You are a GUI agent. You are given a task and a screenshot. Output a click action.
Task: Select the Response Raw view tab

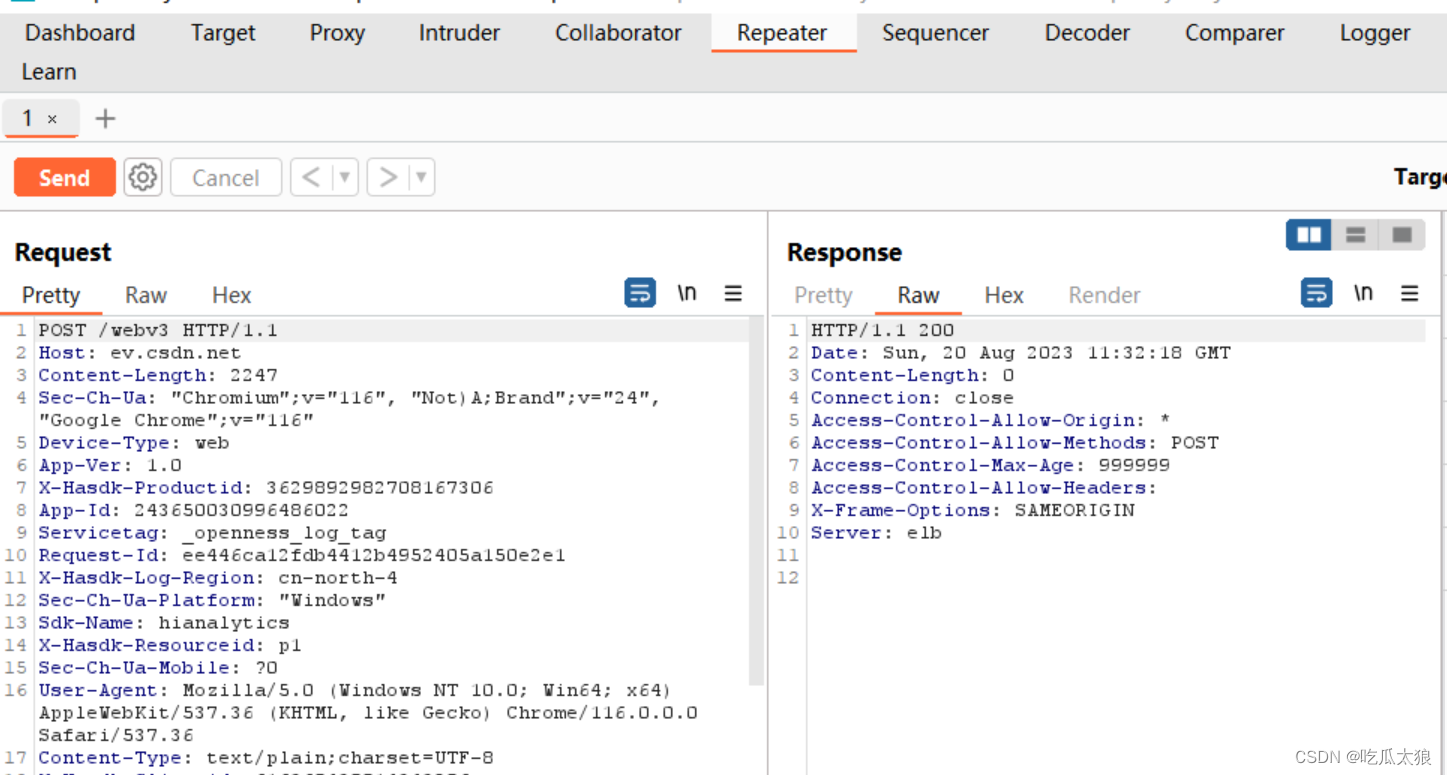(x=918, y=295)
